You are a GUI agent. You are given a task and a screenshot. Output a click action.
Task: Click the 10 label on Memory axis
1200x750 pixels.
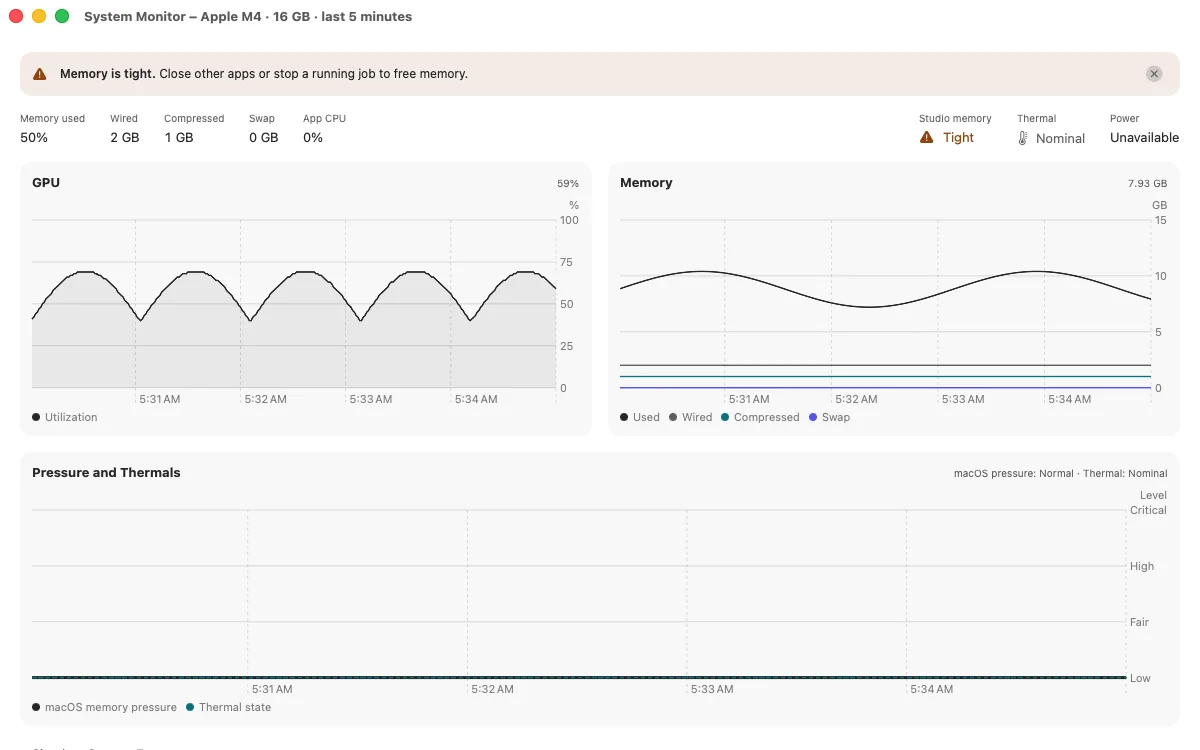click(x=1161, y=276)
